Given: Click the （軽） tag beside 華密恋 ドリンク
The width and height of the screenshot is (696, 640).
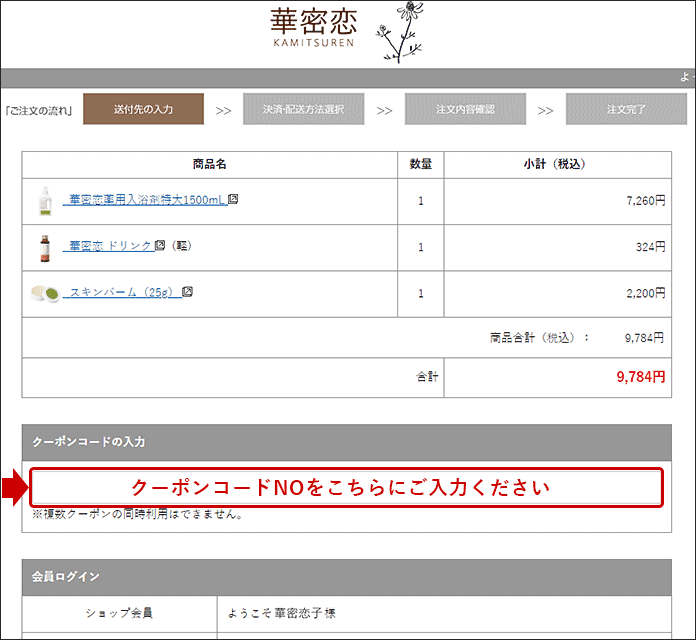Looking at the screenshot, I should click(182, 245).
